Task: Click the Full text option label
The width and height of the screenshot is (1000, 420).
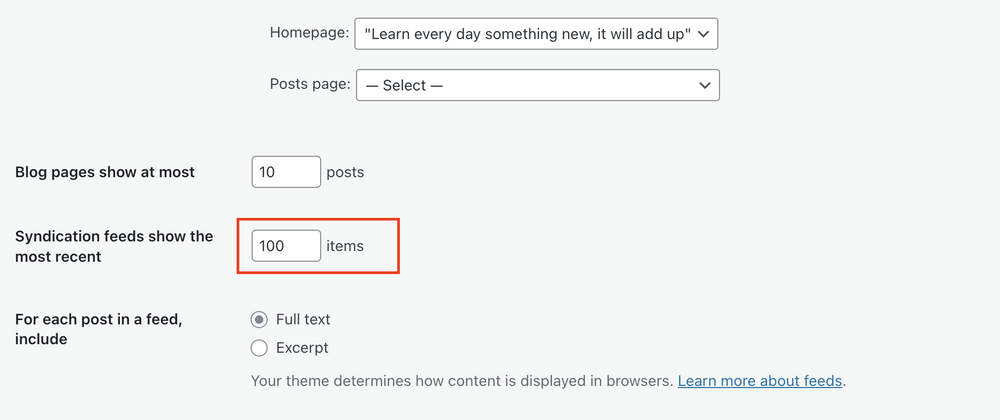Action: tap(303, 320)
